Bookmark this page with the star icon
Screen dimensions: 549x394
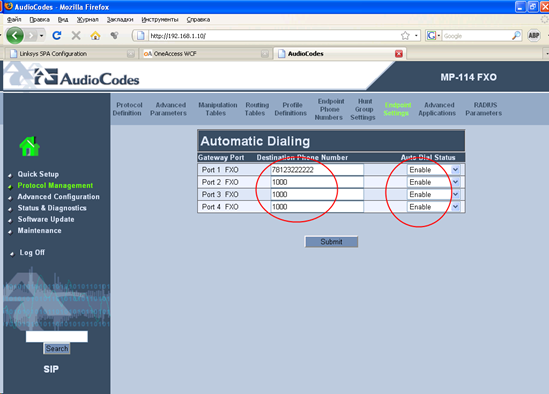(405, 35)
